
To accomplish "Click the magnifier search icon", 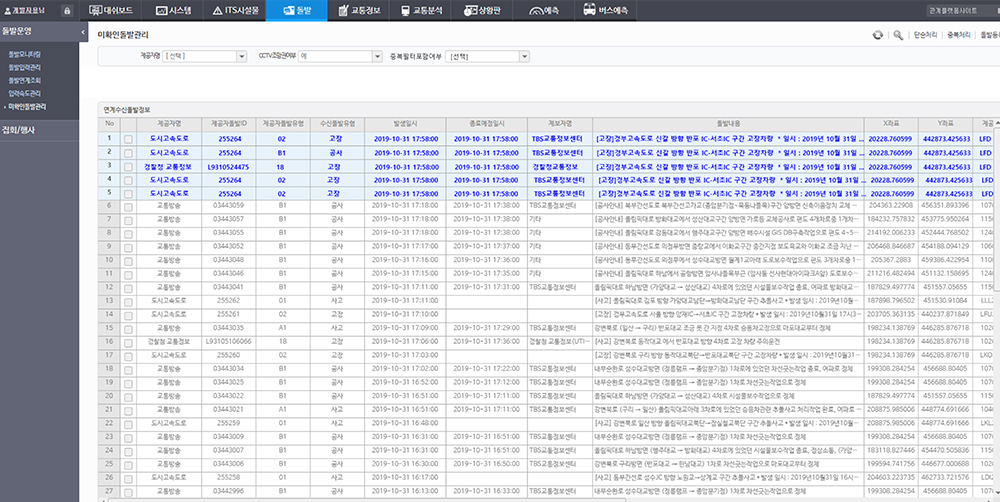I will (897, 34).
